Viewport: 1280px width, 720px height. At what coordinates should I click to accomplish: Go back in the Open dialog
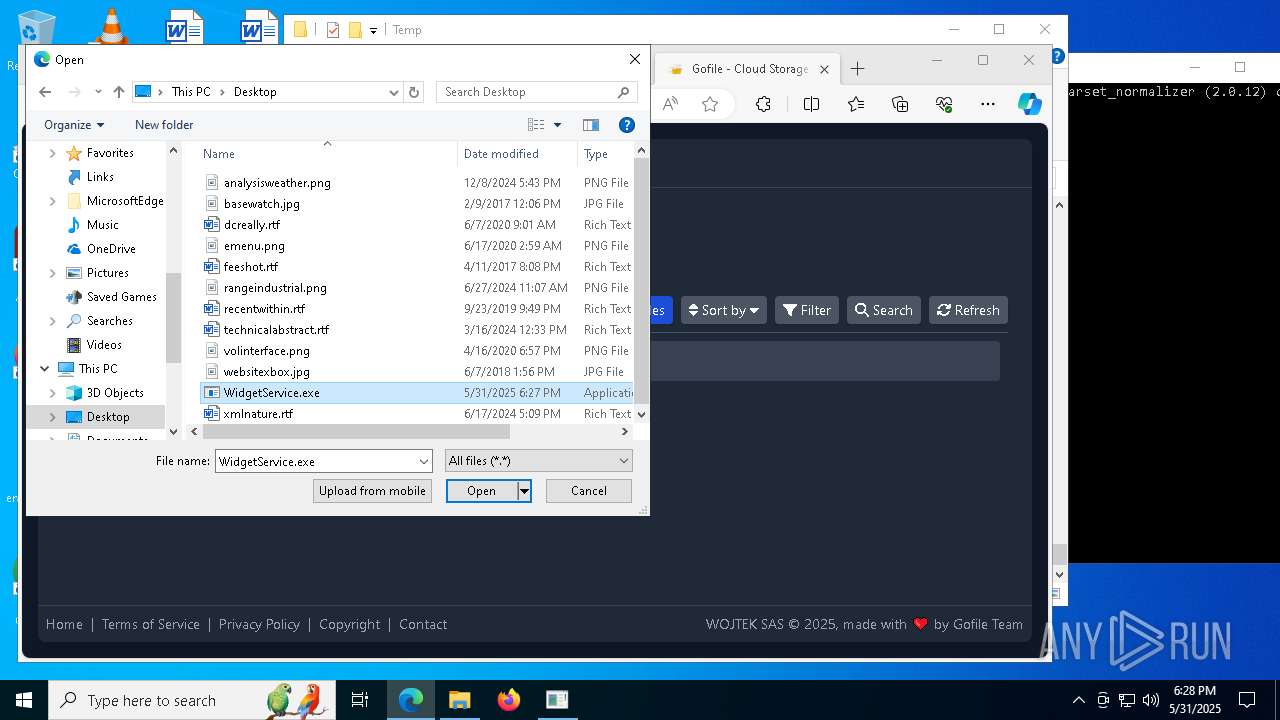(x=45, y=92)
